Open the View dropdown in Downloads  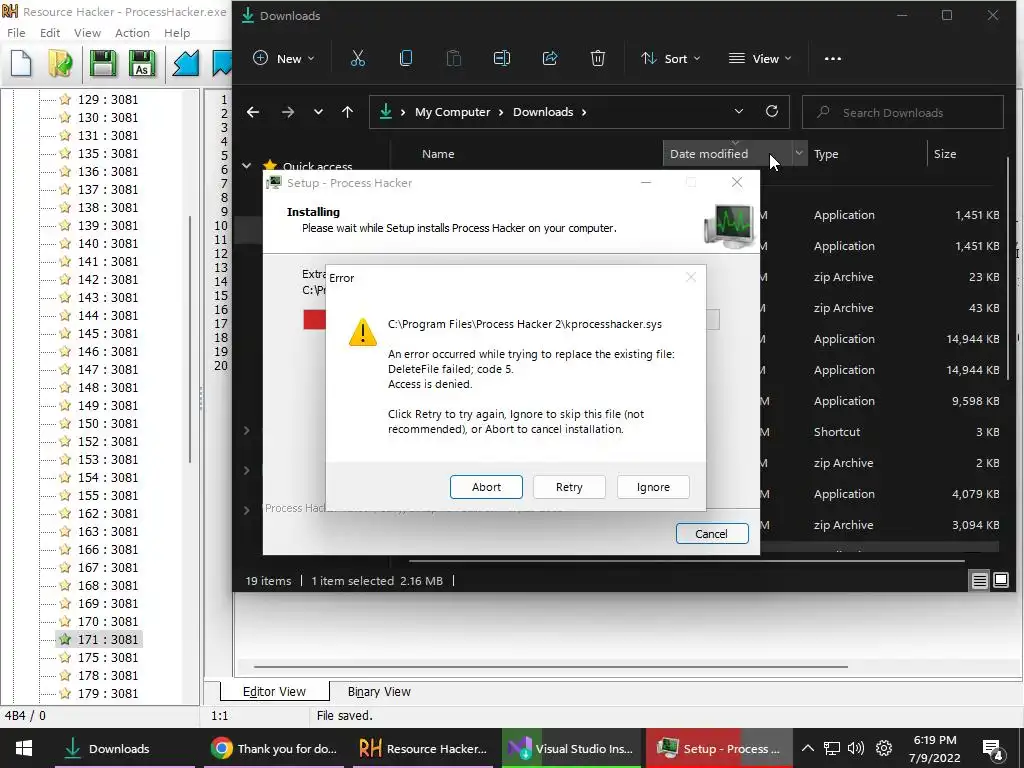[x=760, y=58]
